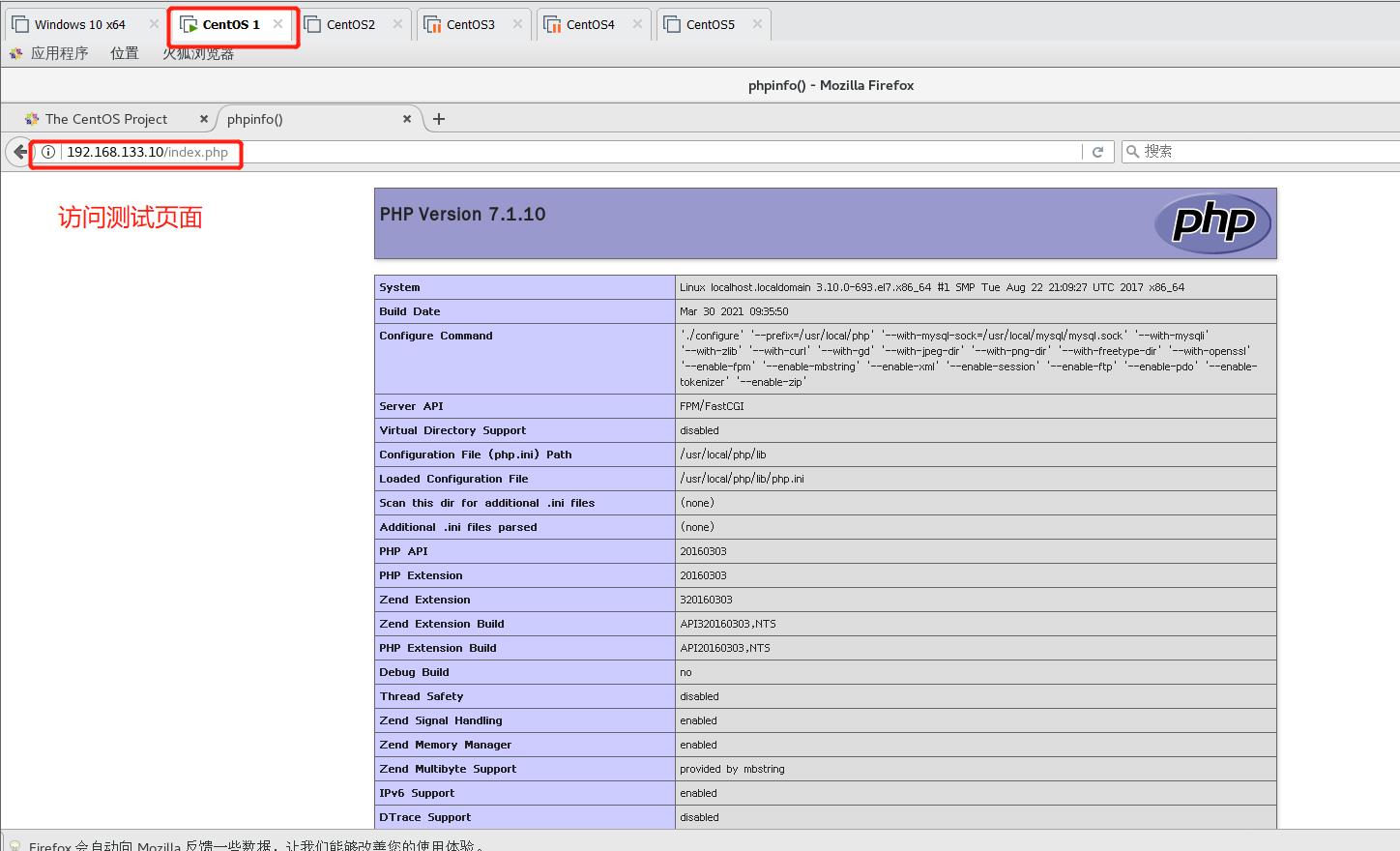Select the phpinfo() browser tab

[x=255, y=119]
